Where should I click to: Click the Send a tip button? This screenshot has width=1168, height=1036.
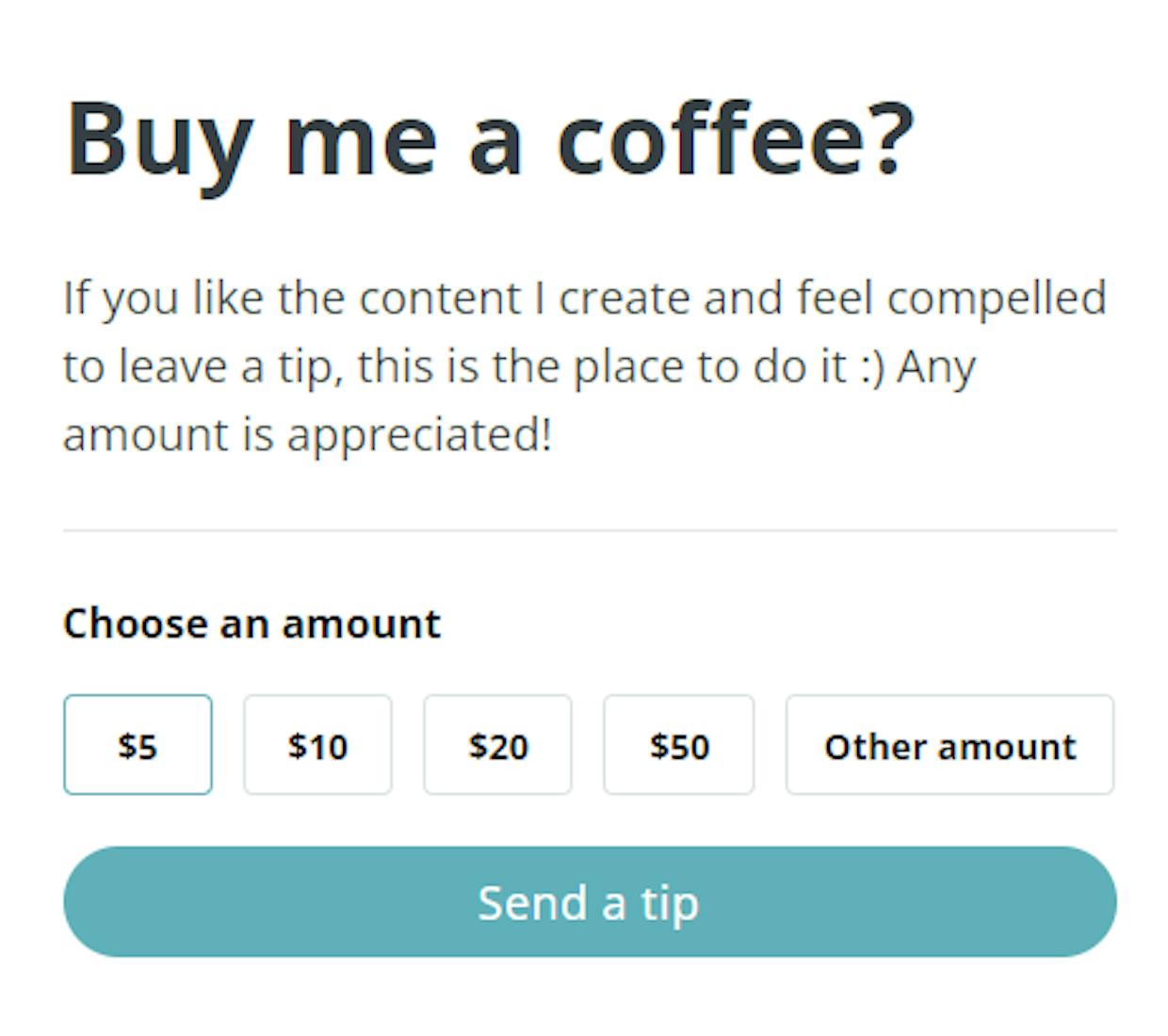590,901
